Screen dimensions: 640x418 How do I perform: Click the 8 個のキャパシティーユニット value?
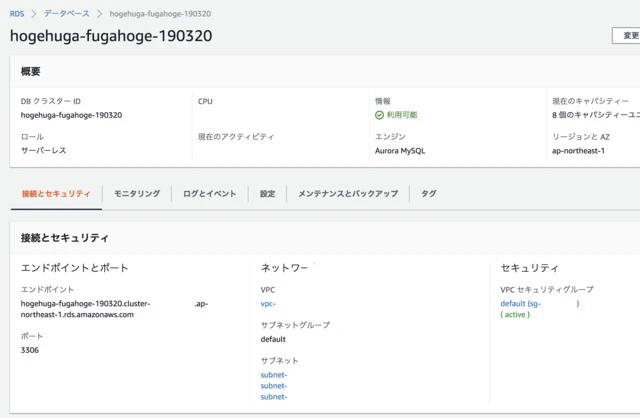click(x=596, y=115)
